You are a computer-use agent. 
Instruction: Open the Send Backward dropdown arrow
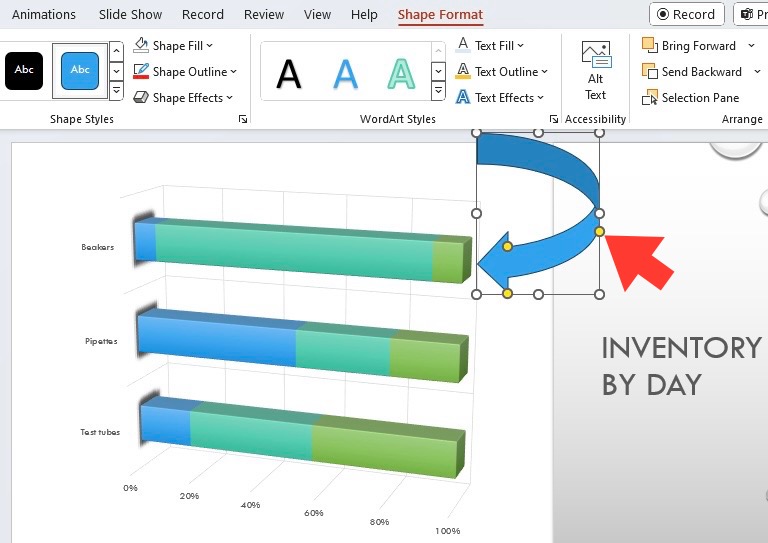757,71
